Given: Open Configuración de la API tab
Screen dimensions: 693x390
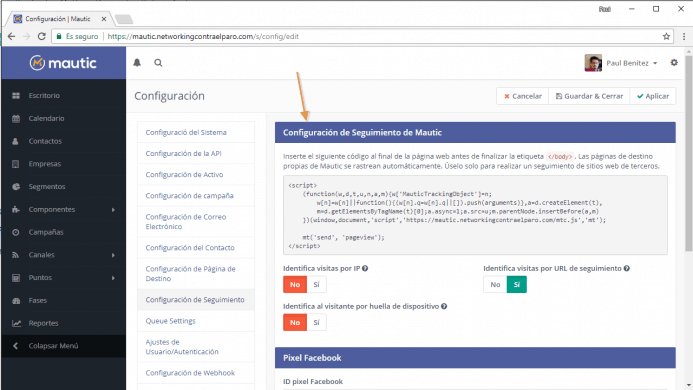Looking at the screenshot, I should 196,153.
